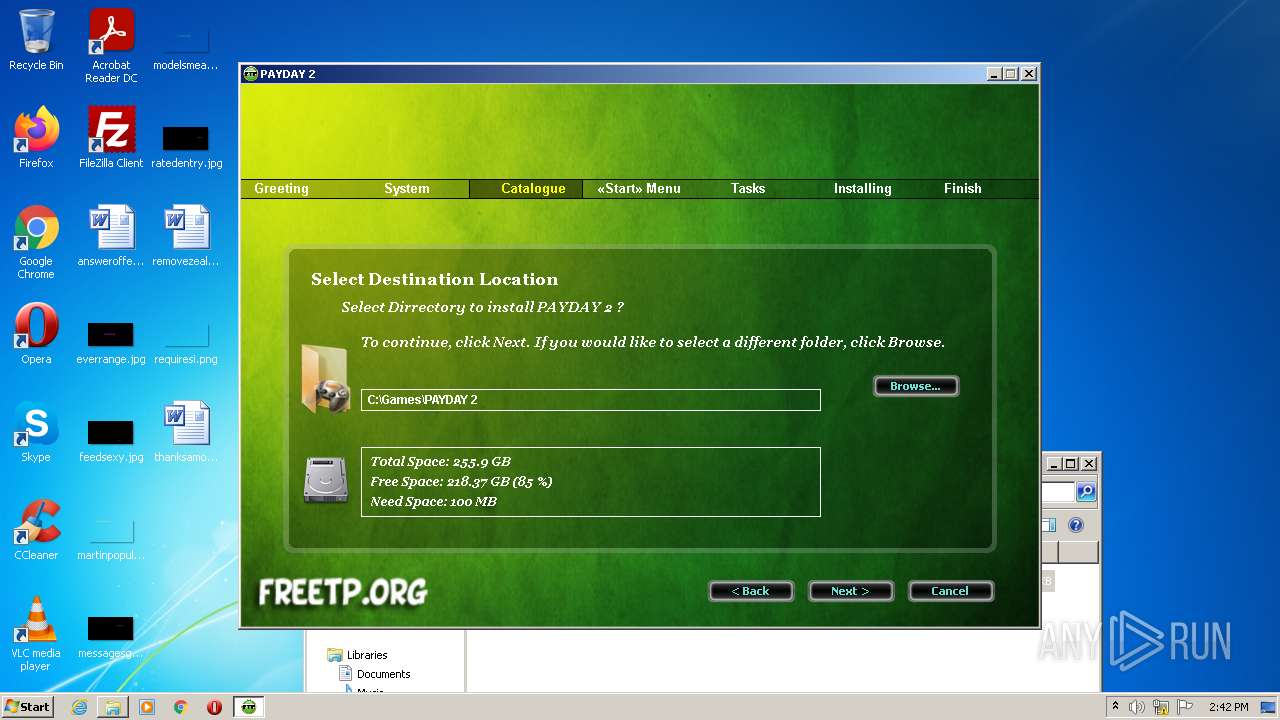Open Firefox desktop shortcut
Viewport: 1280px width, 720px height.
click(36, 138)
